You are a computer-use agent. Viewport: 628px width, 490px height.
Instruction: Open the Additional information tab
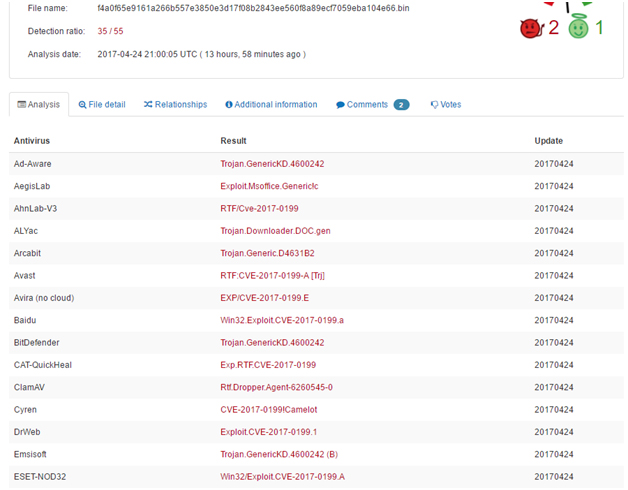coord(271,105)
